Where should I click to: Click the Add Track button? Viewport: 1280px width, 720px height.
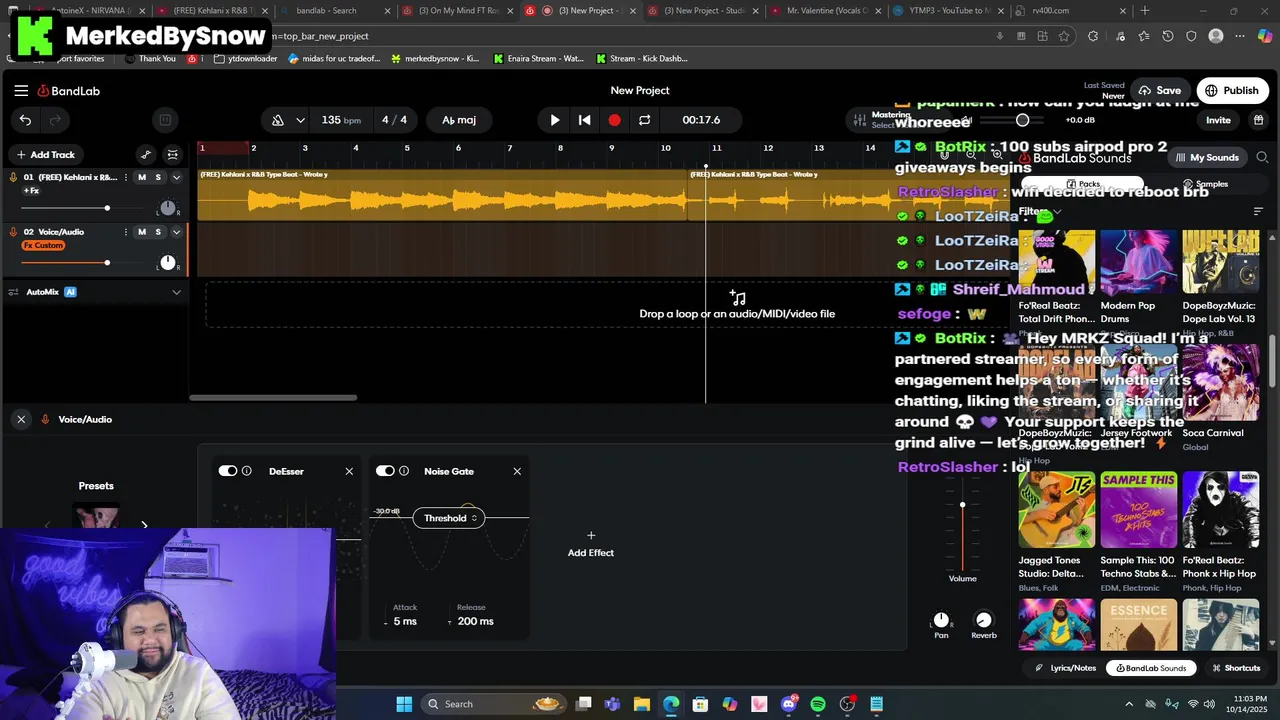point(46,155)
